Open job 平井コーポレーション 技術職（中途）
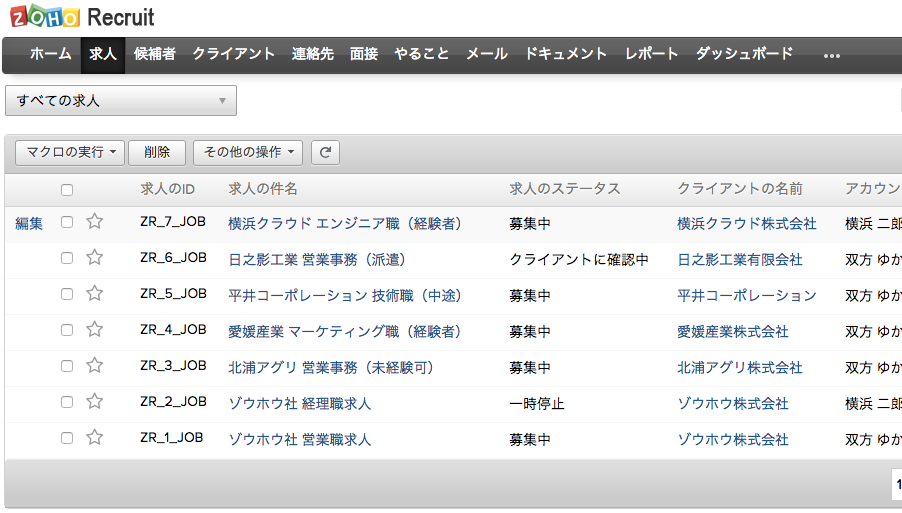The width and height of the screenshot is (902, 513). [345, 295]
